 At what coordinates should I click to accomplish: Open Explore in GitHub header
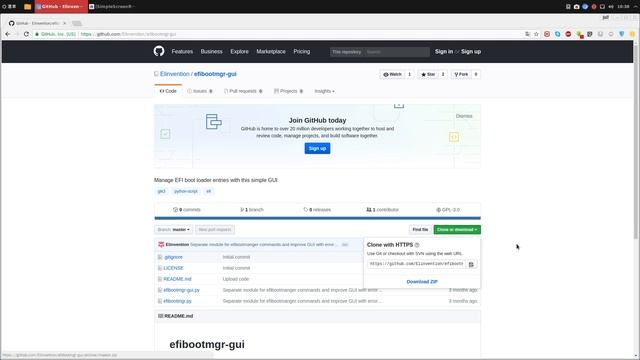pos(239,51)
